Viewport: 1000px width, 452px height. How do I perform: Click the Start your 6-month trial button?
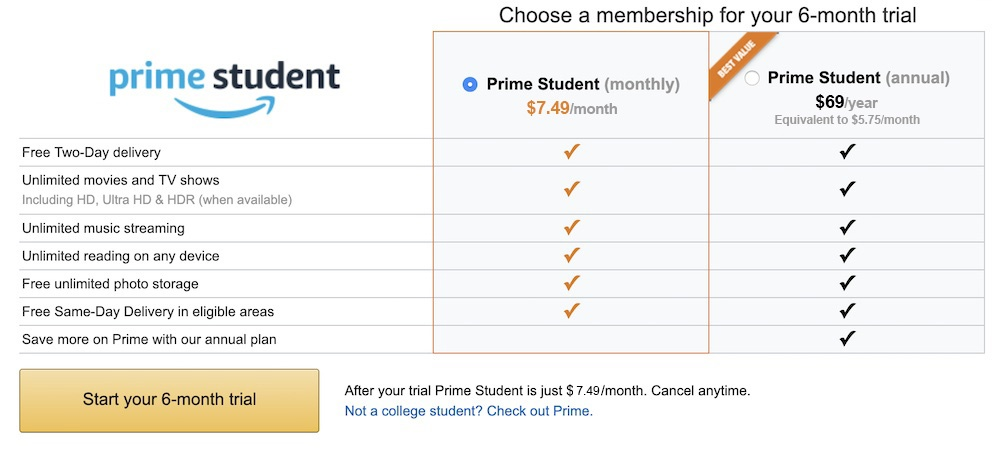tap(169, 400)
